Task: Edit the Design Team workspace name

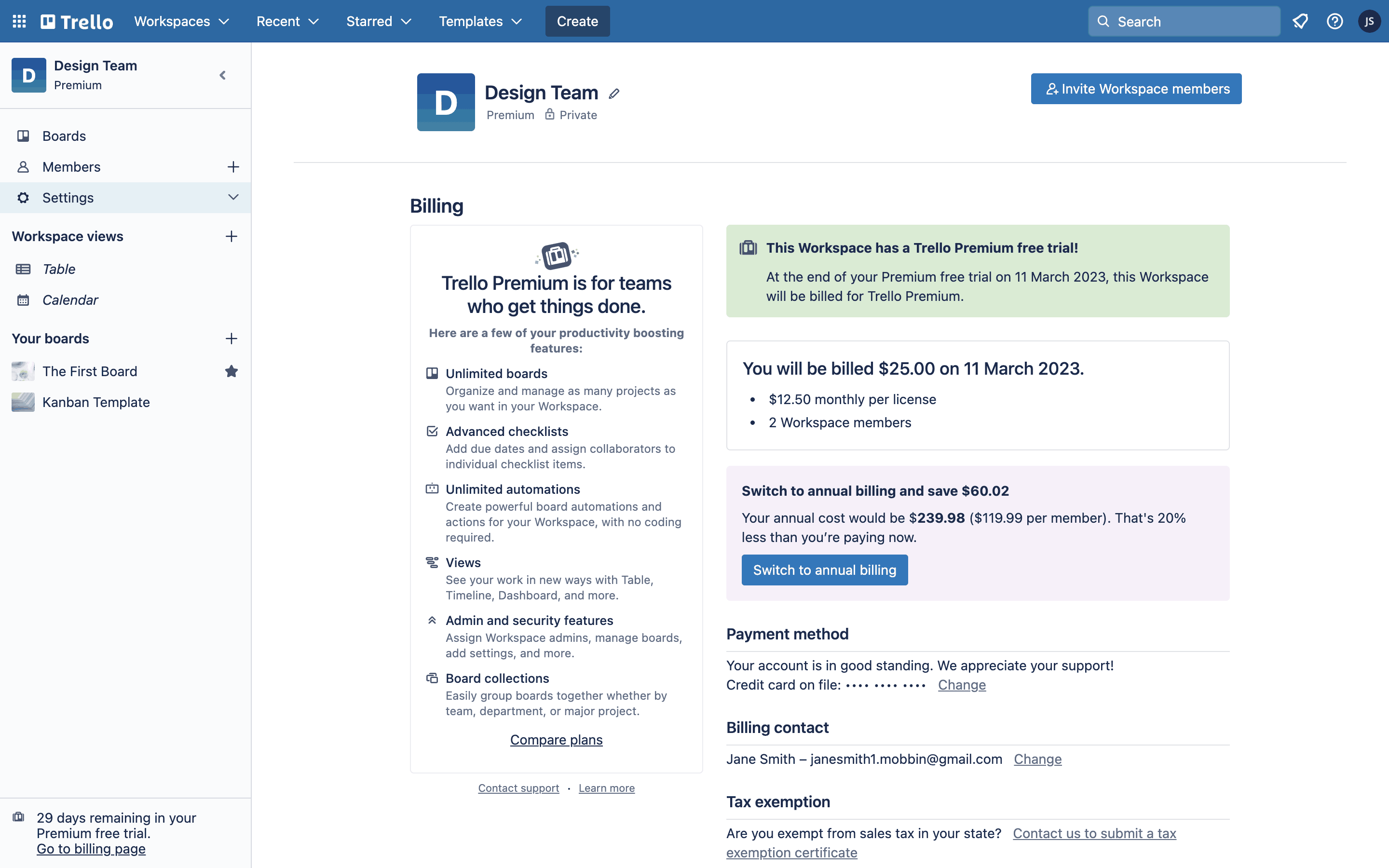Action: click(614, 93)
